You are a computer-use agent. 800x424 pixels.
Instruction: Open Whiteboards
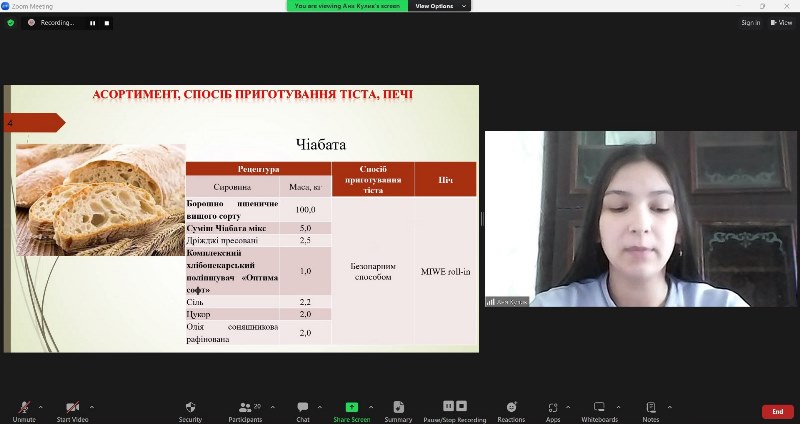pos(599,411)
